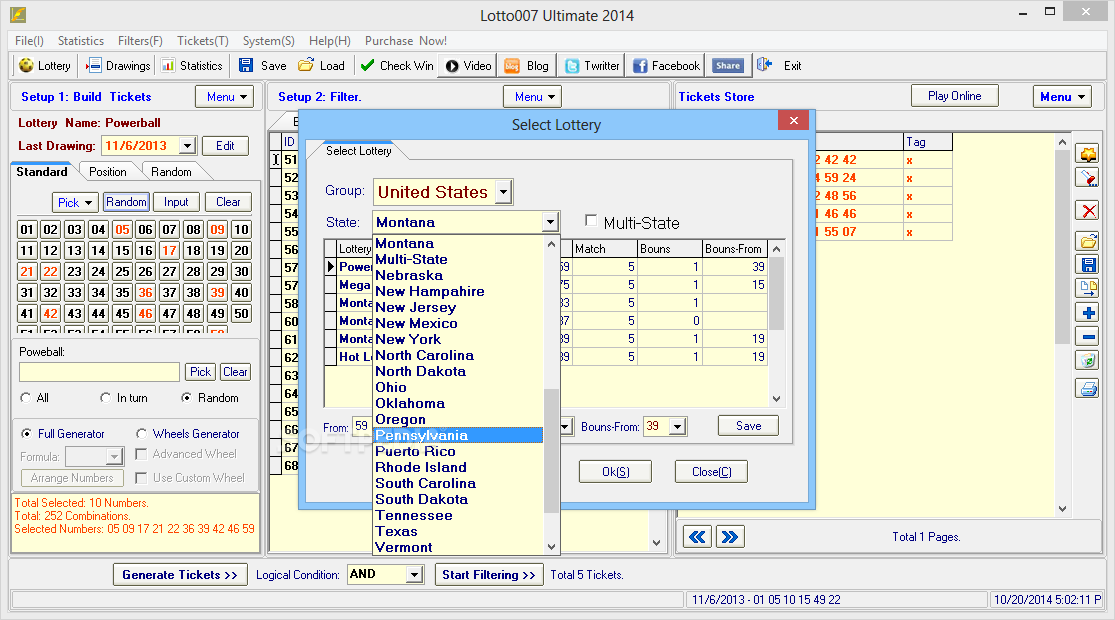Image resolution: width=1115 pixels, height=620 pixels.
Task: Click Close(C) in Select Lottery dialog
Action: tap(711, 471)
